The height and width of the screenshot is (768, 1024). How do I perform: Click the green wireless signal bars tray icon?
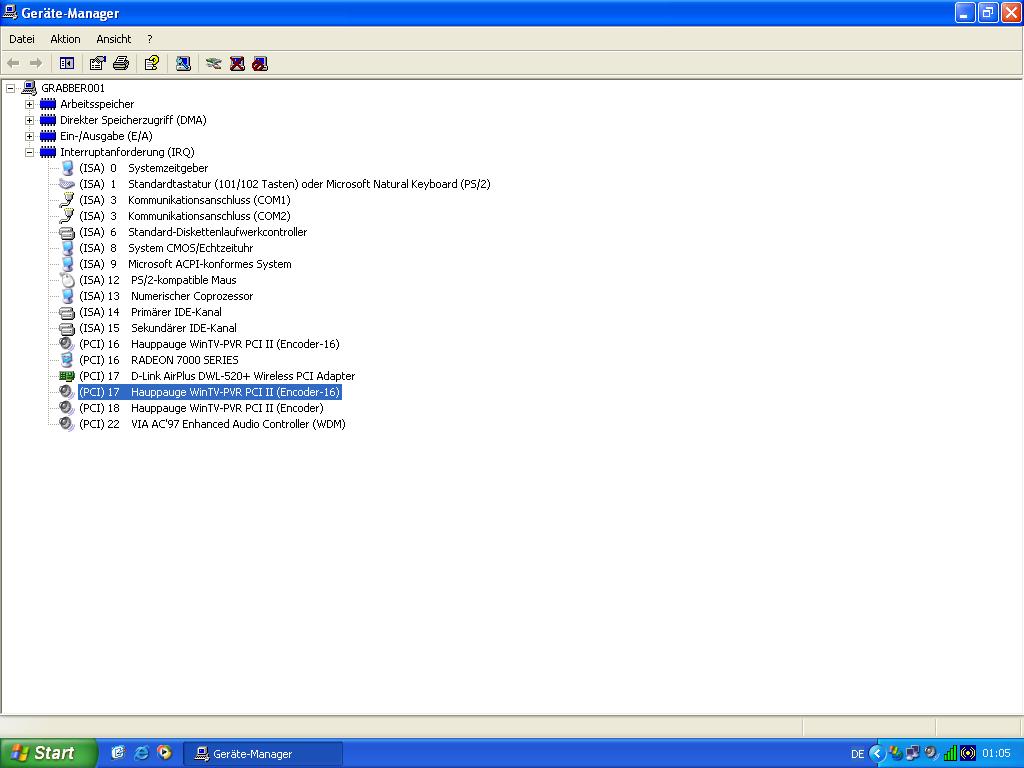pos(950,753)
